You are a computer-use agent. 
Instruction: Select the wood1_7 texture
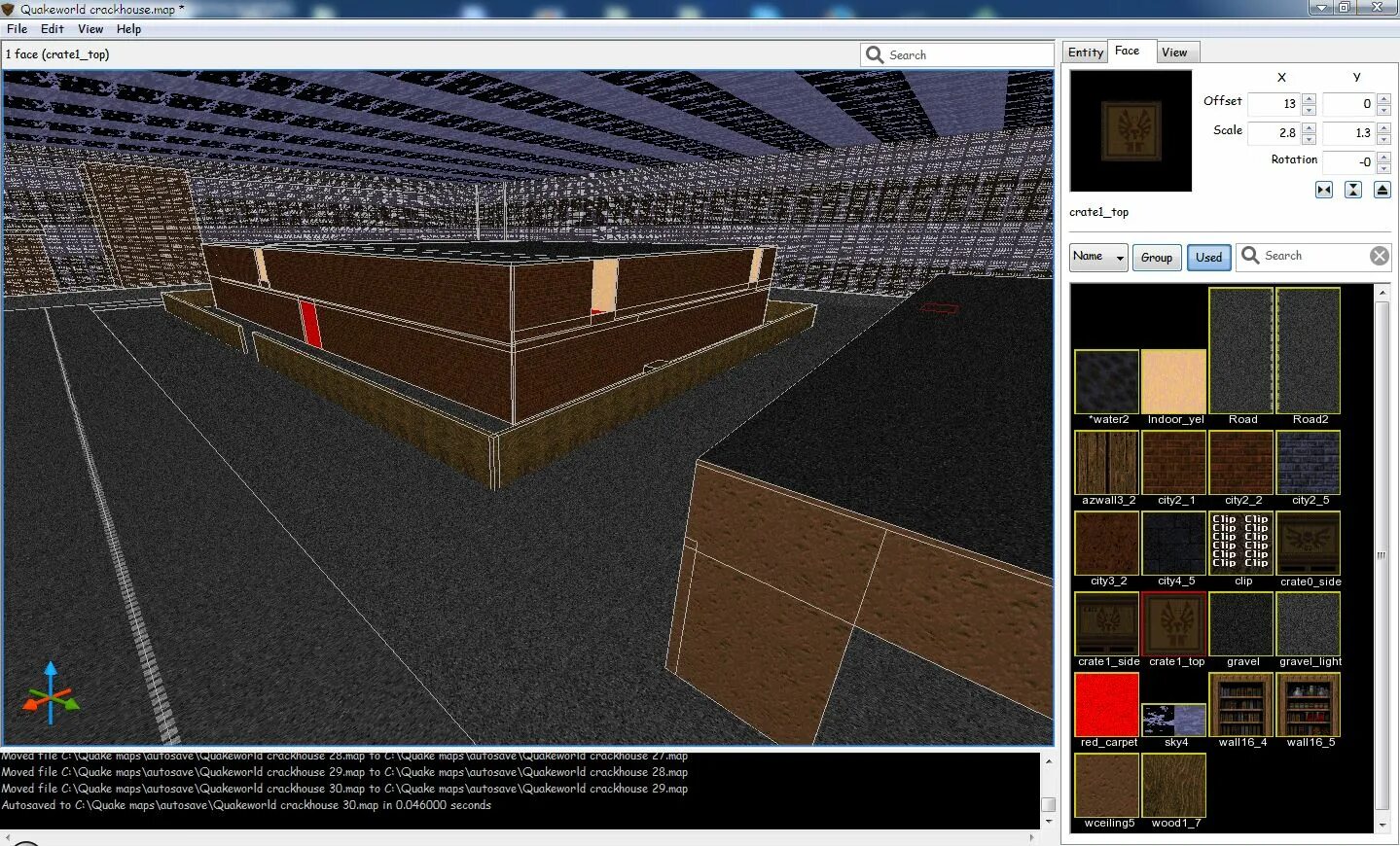coord(1173,784)
